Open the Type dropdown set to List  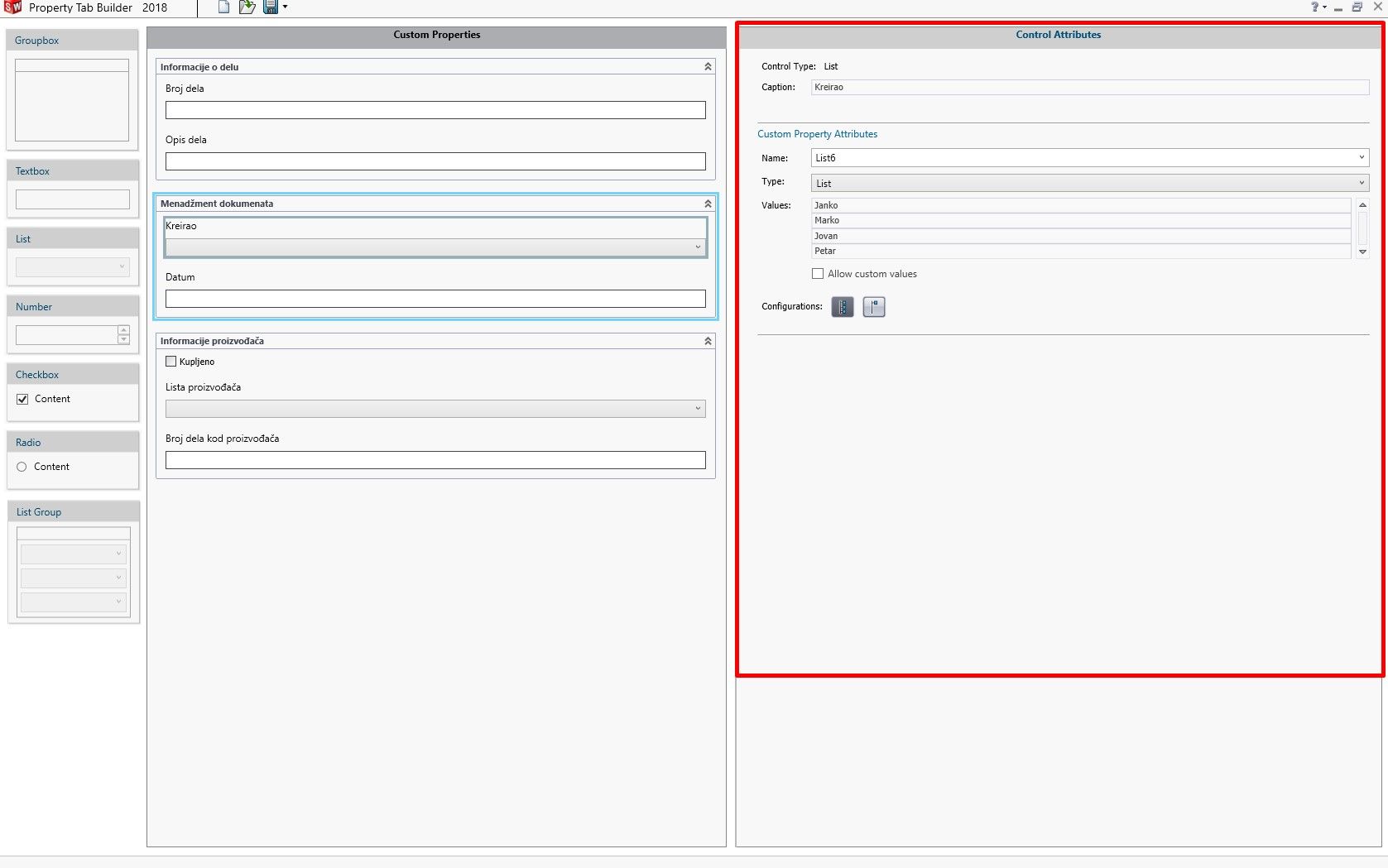(1362, 183)
